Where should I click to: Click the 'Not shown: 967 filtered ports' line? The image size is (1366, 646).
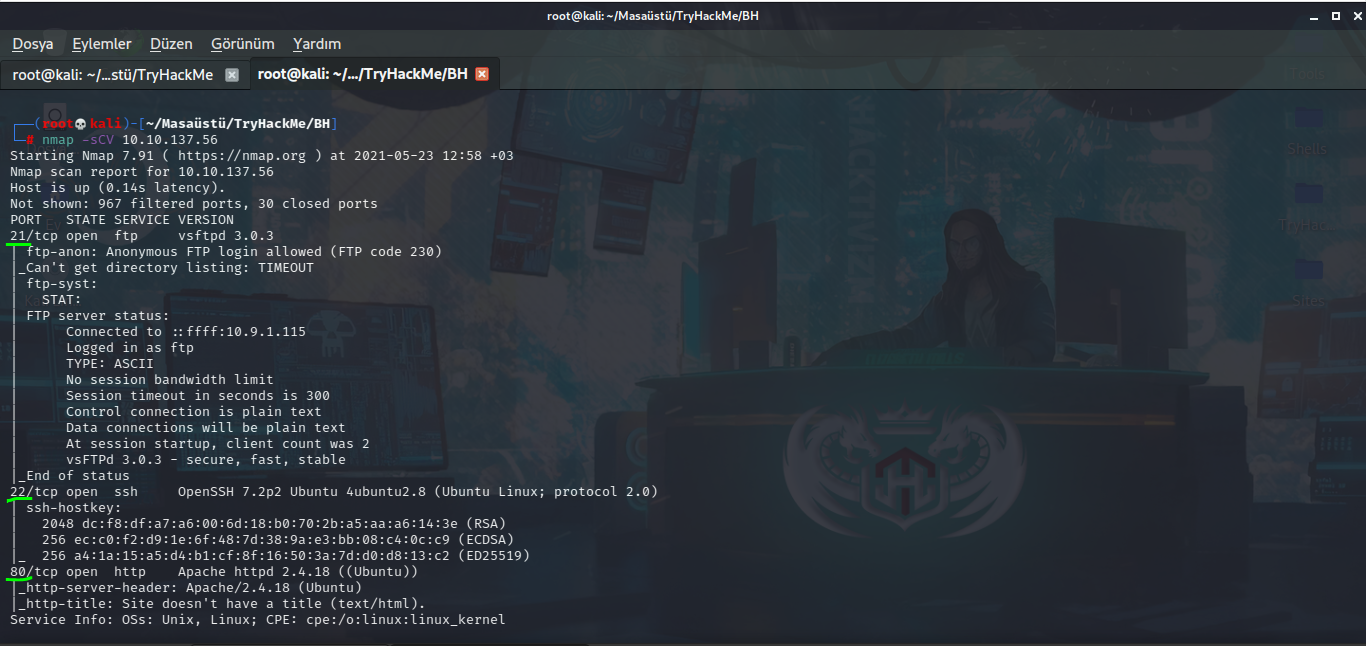click(194, 204)
